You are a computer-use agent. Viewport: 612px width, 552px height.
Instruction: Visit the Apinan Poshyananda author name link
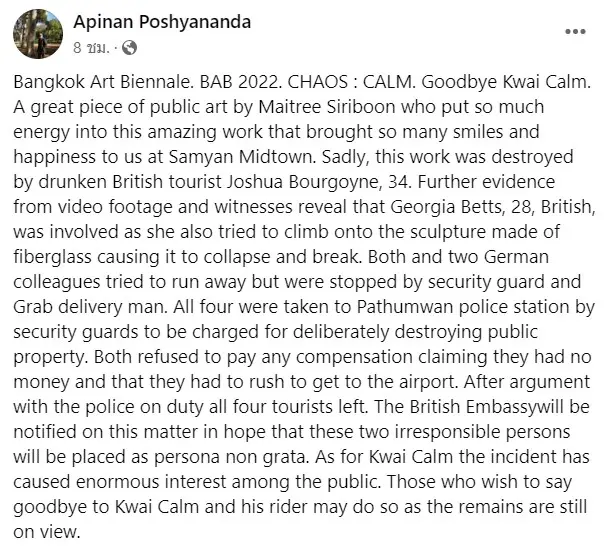point(162,21)
